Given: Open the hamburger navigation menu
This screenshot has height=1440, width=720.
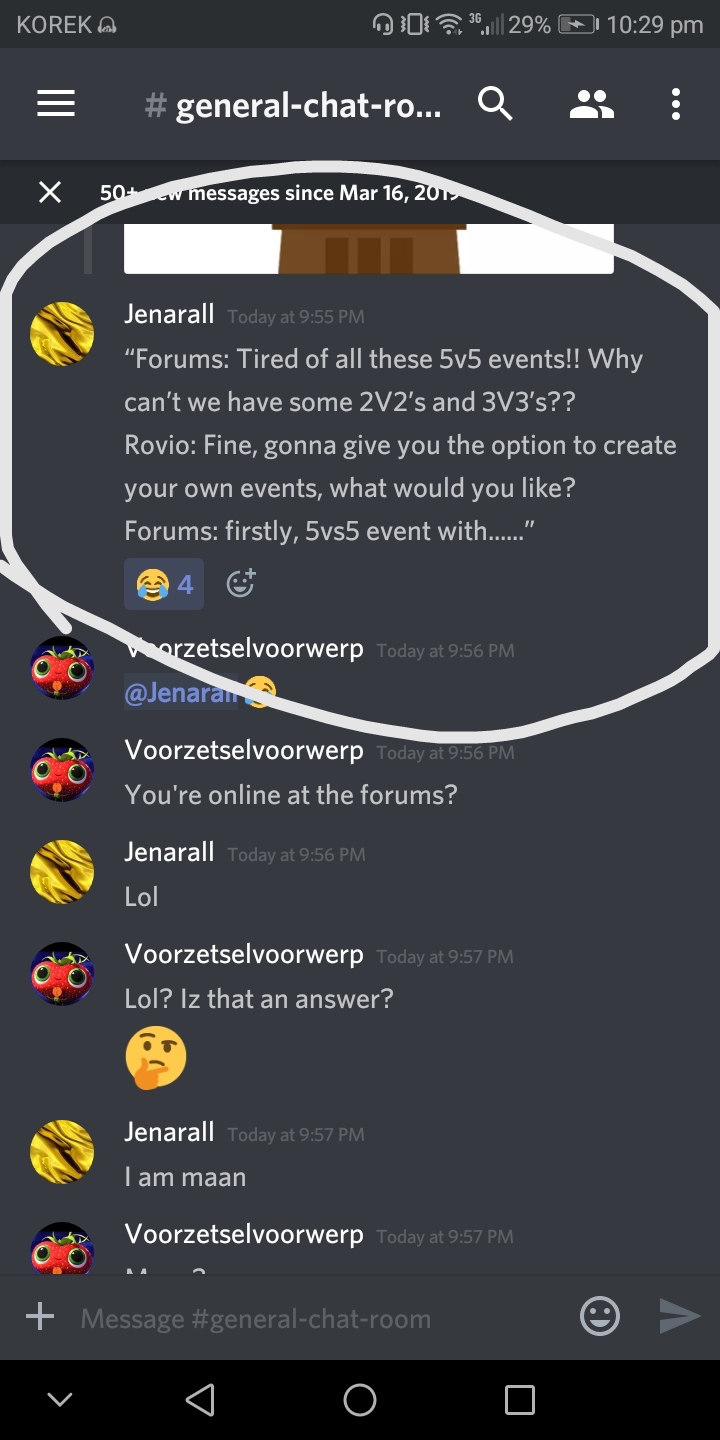Looking at the screenshot, I should click(56, 104).
